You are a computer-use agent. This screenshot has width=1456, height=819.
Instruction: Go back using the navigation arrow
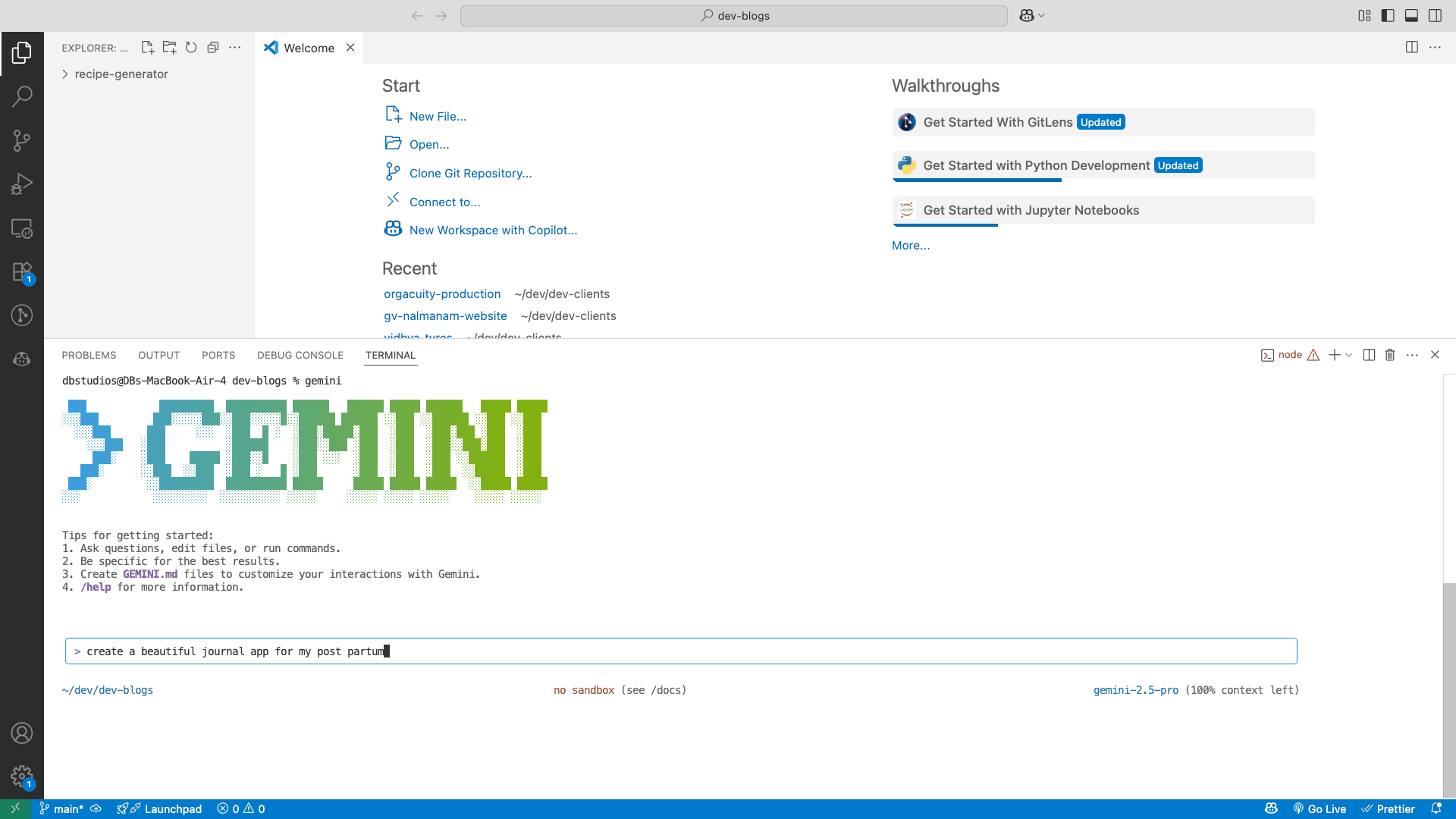(417, 16)
